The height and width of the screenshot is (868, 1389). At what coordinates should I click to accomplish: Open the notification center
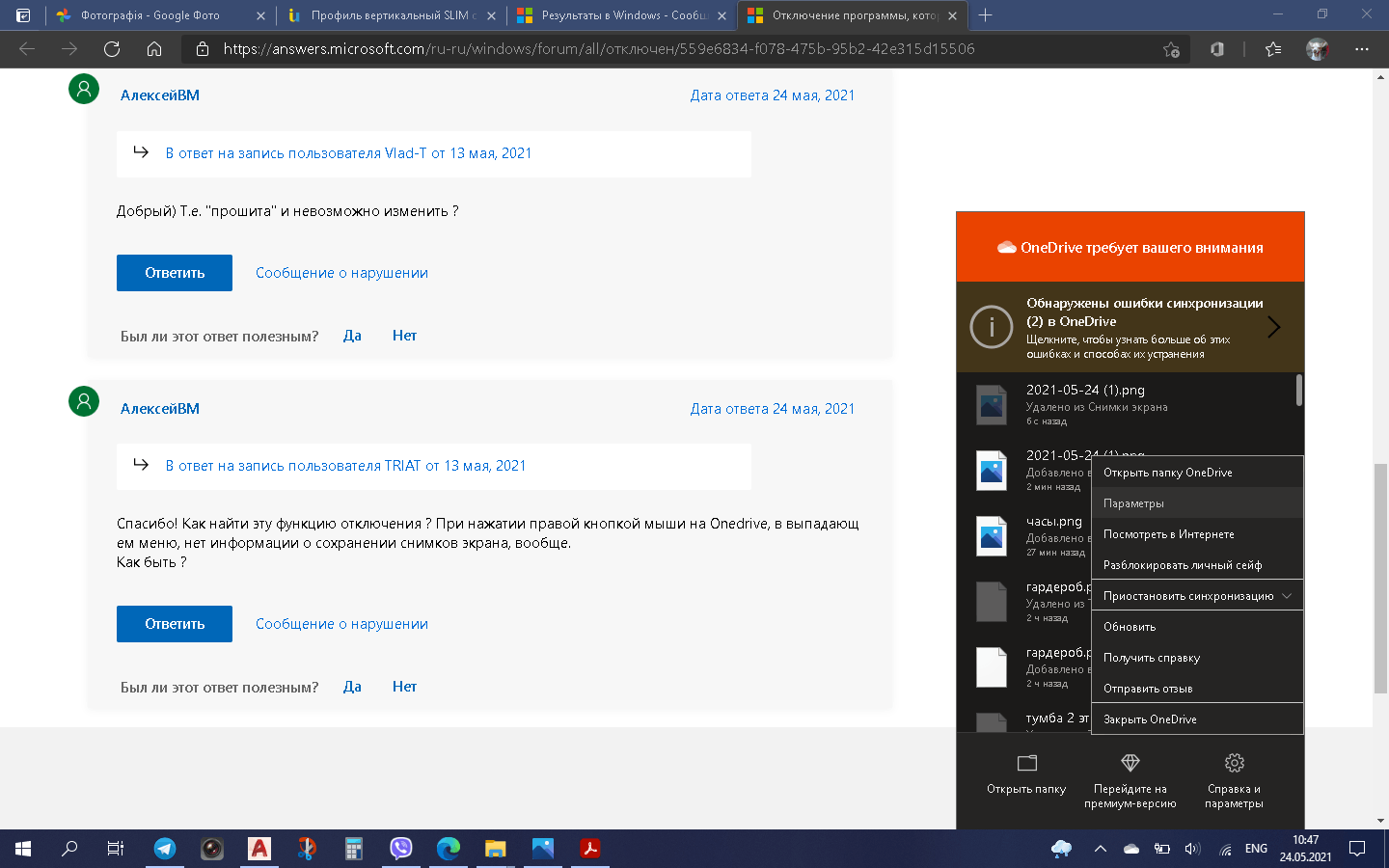click(x=1357, y=849)
